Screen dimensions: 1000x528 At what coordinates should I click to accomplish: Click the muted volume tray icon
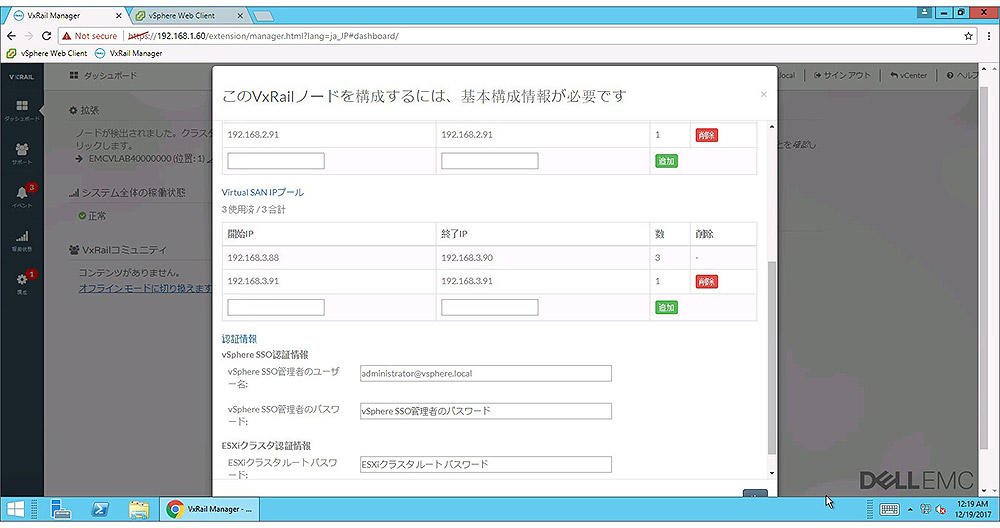point(941,510)
